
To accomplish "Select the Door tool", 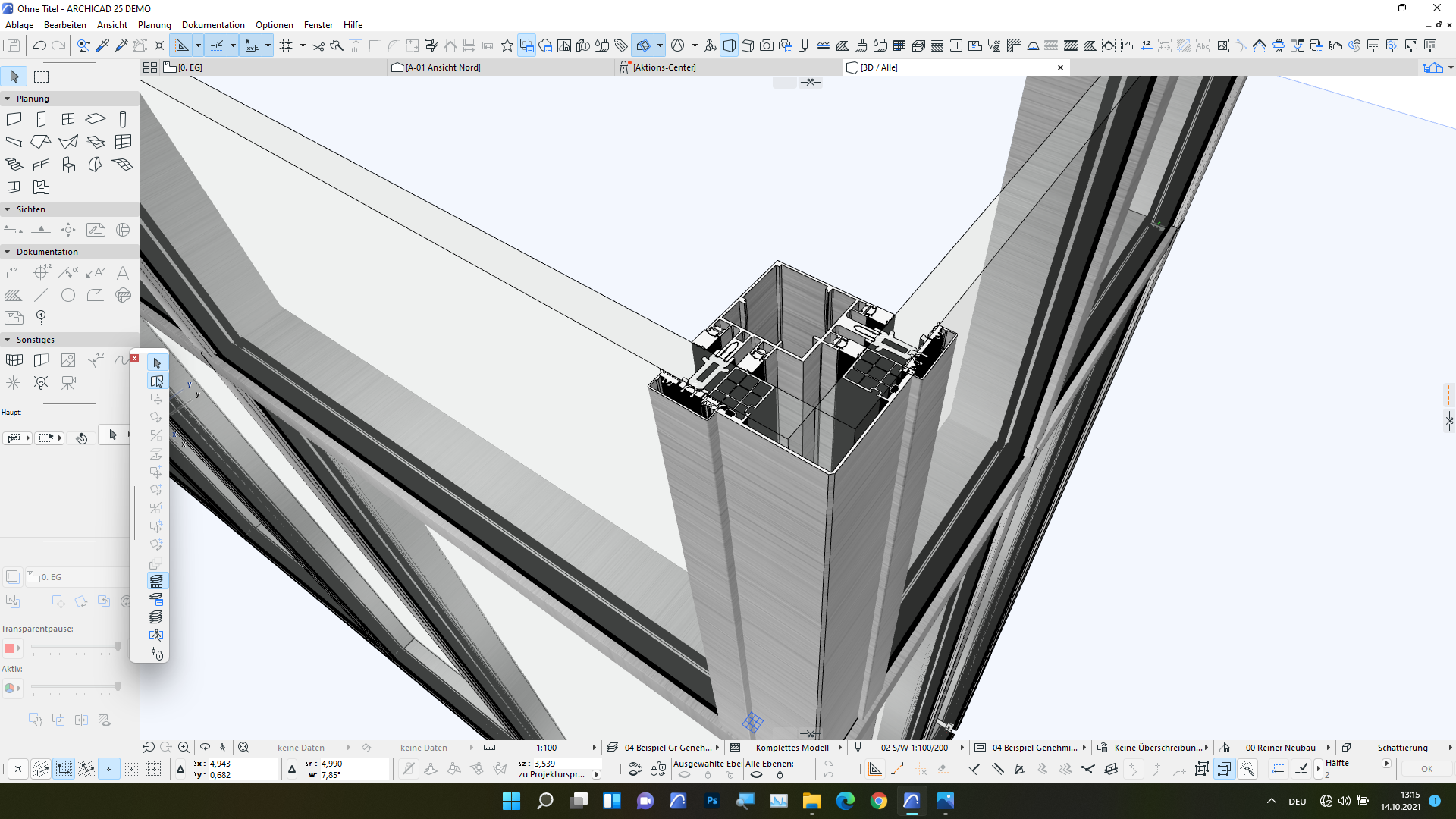I will tap(41, 119).
